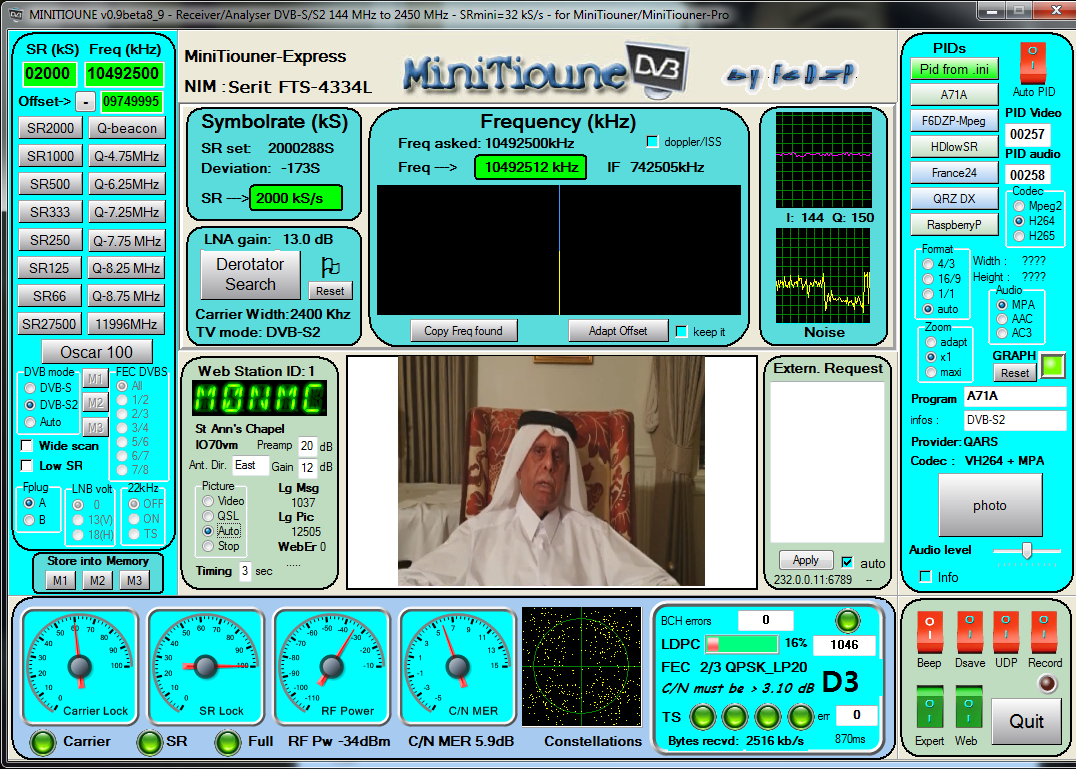Image resolution: width=1076 pixels, height=772 pixels.
Task: Click the Oscar 100 button
Action: [97, 352]
